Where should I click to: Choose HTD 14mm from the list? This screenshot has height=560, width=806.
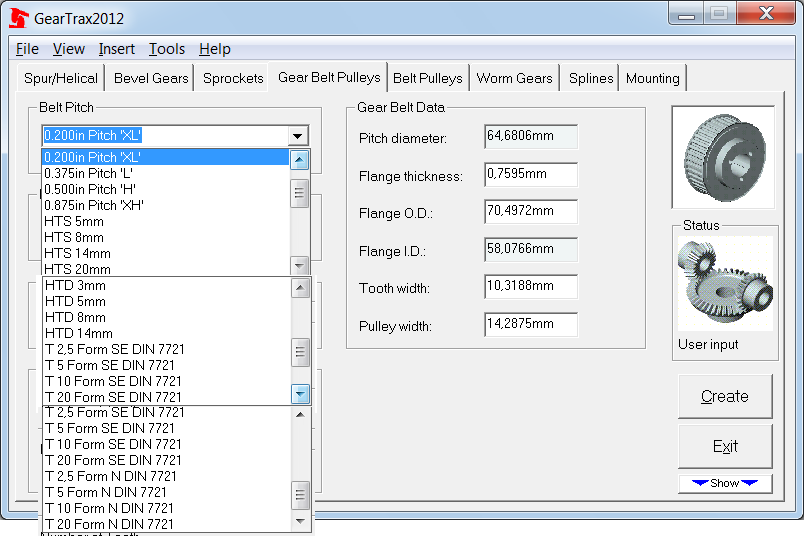click(x=167, y=333)
